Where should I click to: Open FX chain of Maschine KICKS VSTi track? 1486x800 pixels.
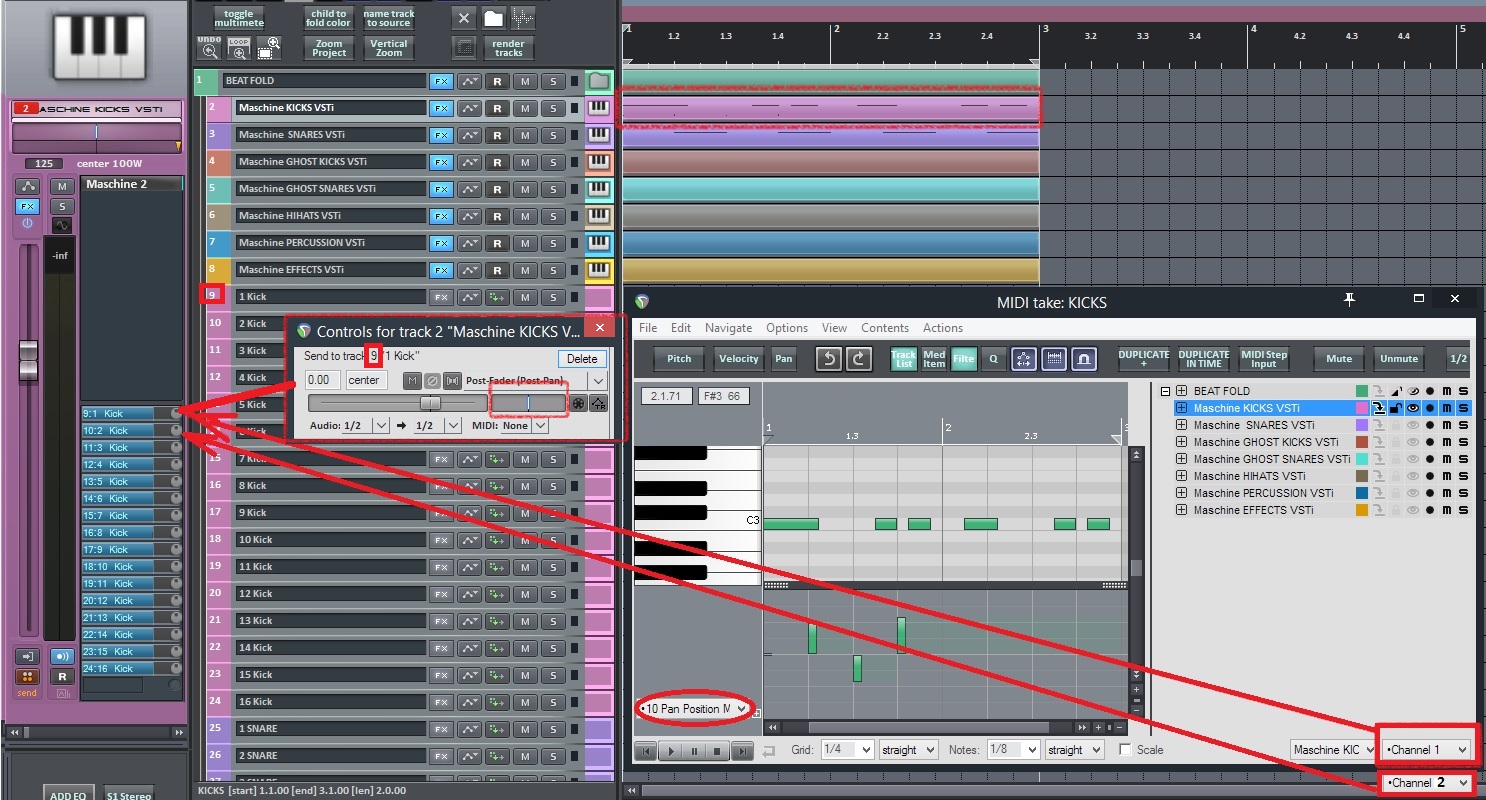pos(440,108)
